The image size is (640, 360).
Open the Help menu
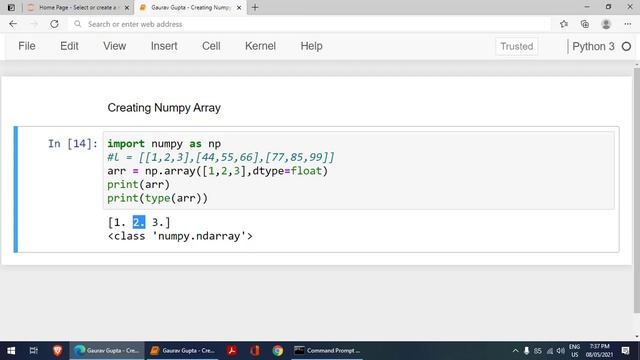pyautogui.click(x=311, y=46)
